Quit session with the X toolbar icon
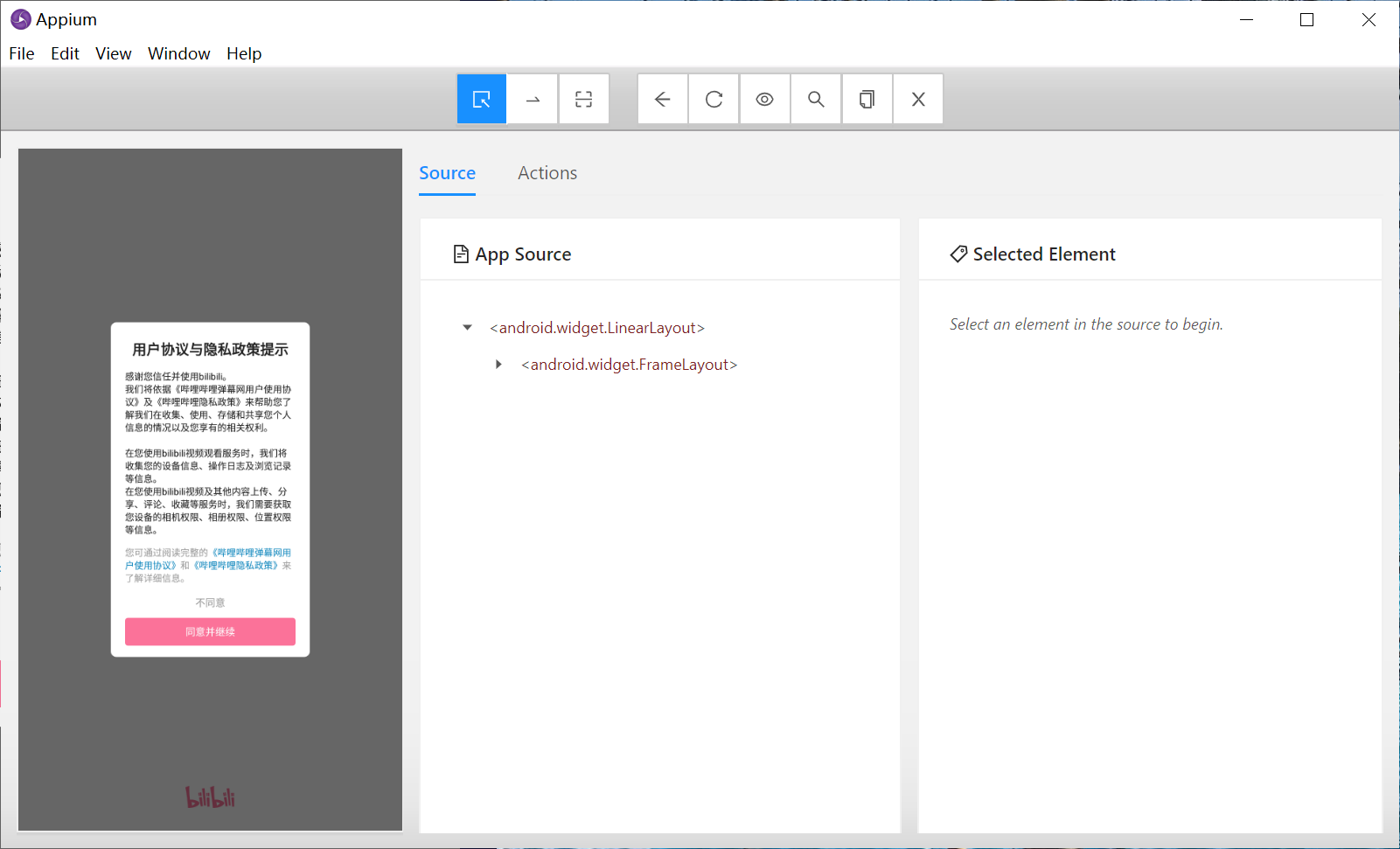 [x=918, y=99]
